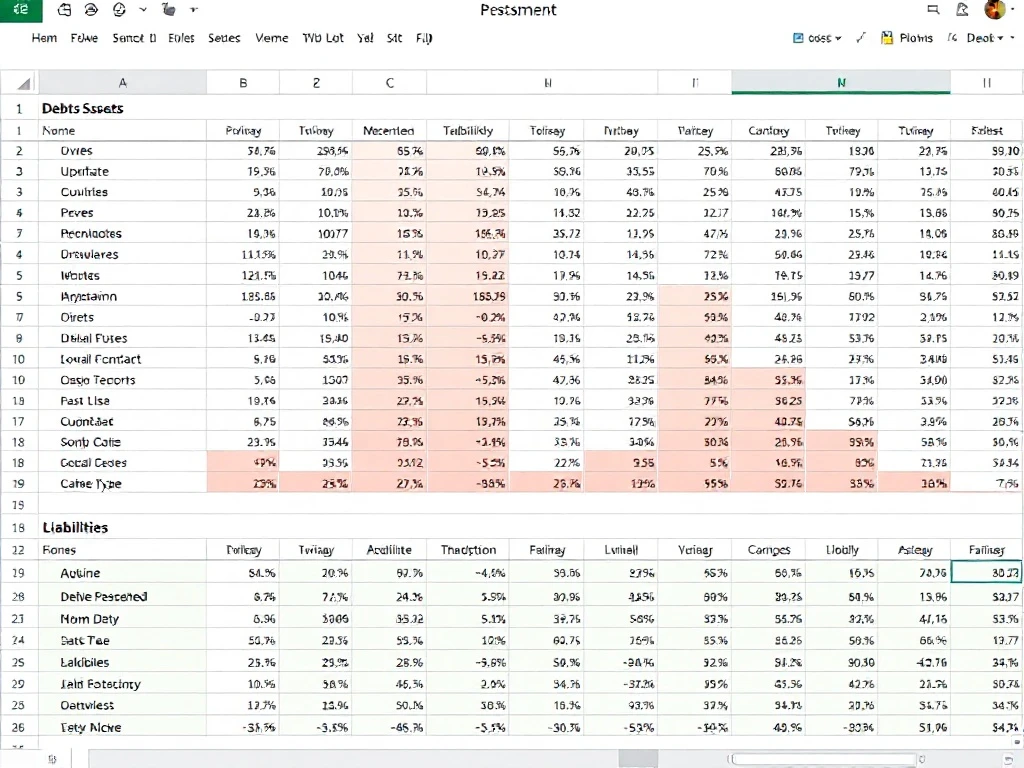This screenshot has width=1024, height=768.
Task: Open the Hem menu tab
Action: click(44, 38)
